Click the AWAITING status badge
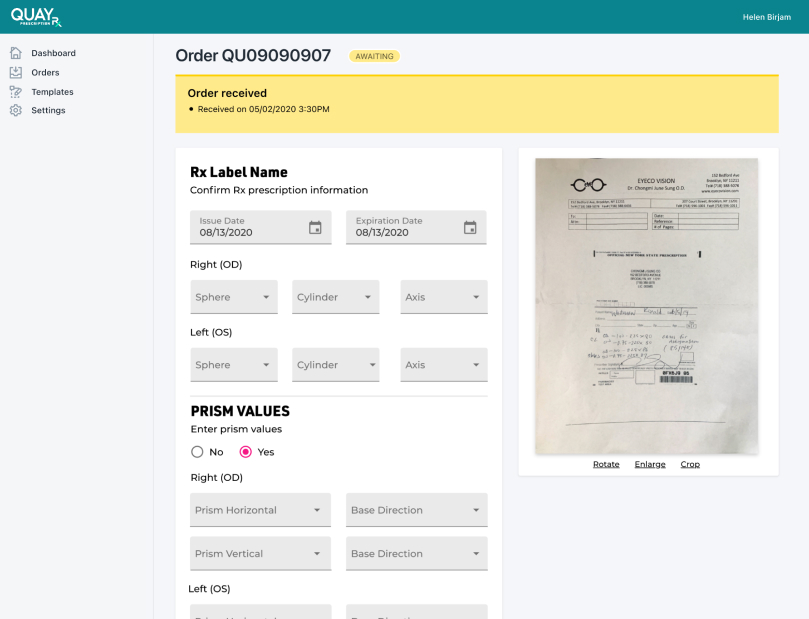809x619 pixels. (374, 56)
